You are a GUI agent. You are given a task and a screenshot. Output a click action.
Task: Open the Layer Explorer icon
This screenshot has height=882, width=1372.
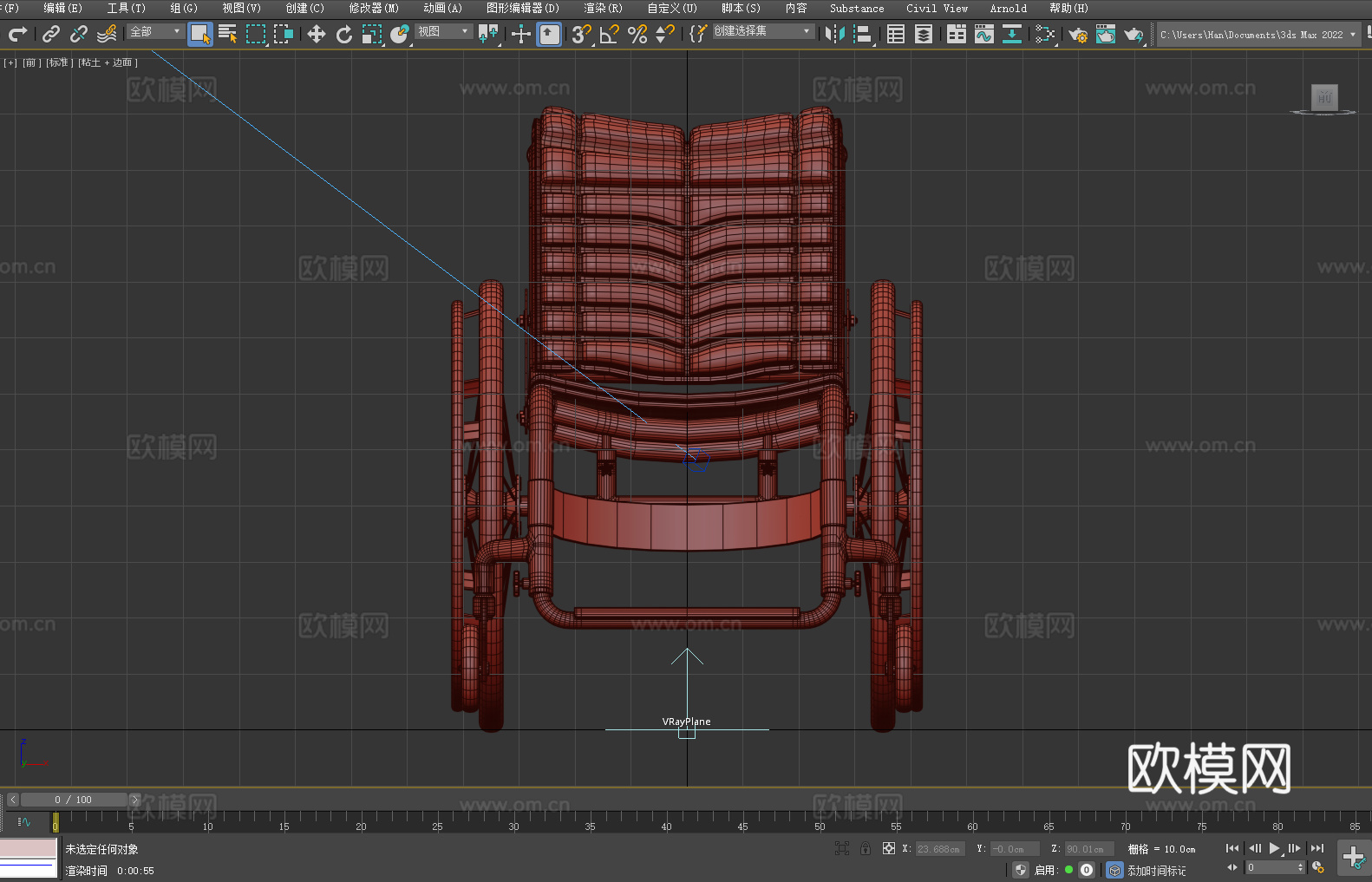click(x=924, y=35)
